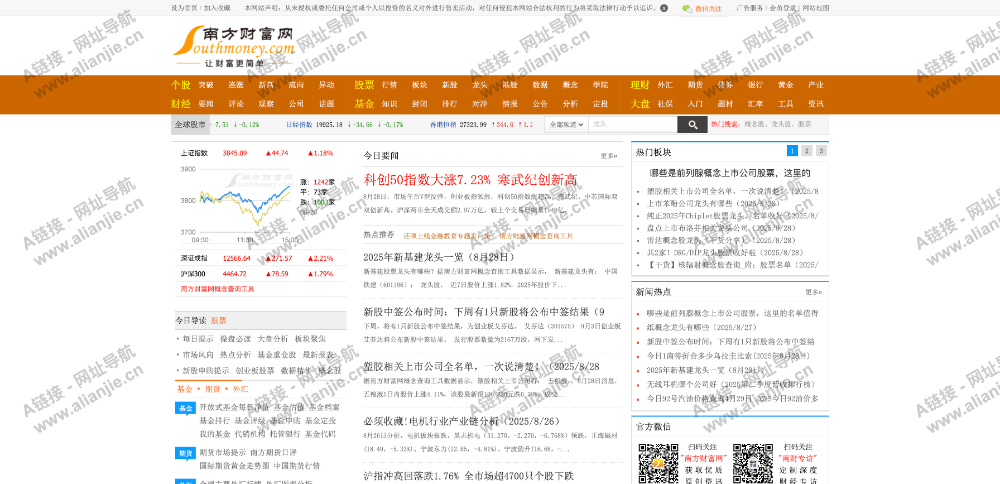Click 概念 in the nav bar
Screen dimensions: 1000x484
[x=570, y=85]
